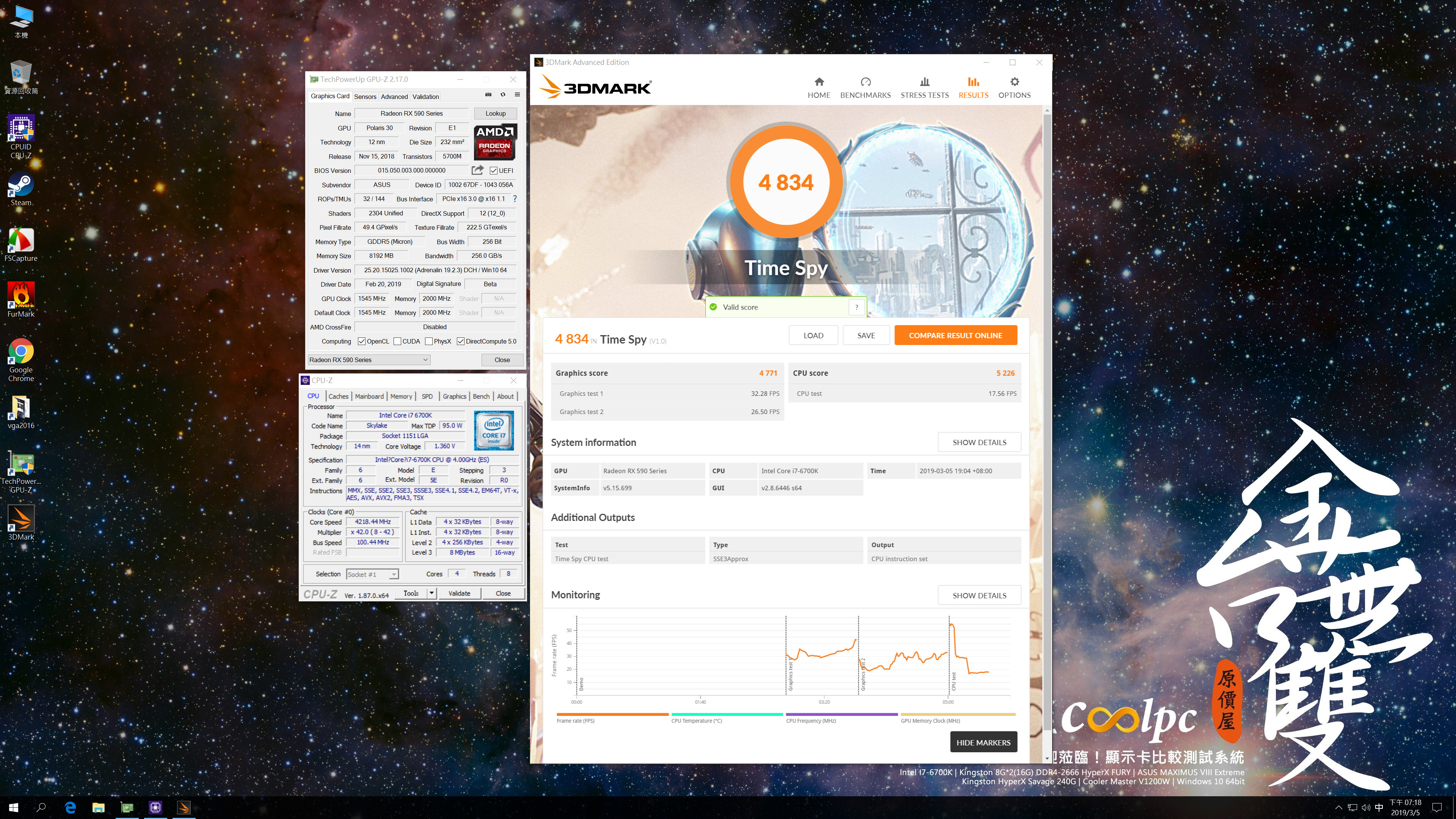Click the GPU-Z refresh icon

(502, 95)
